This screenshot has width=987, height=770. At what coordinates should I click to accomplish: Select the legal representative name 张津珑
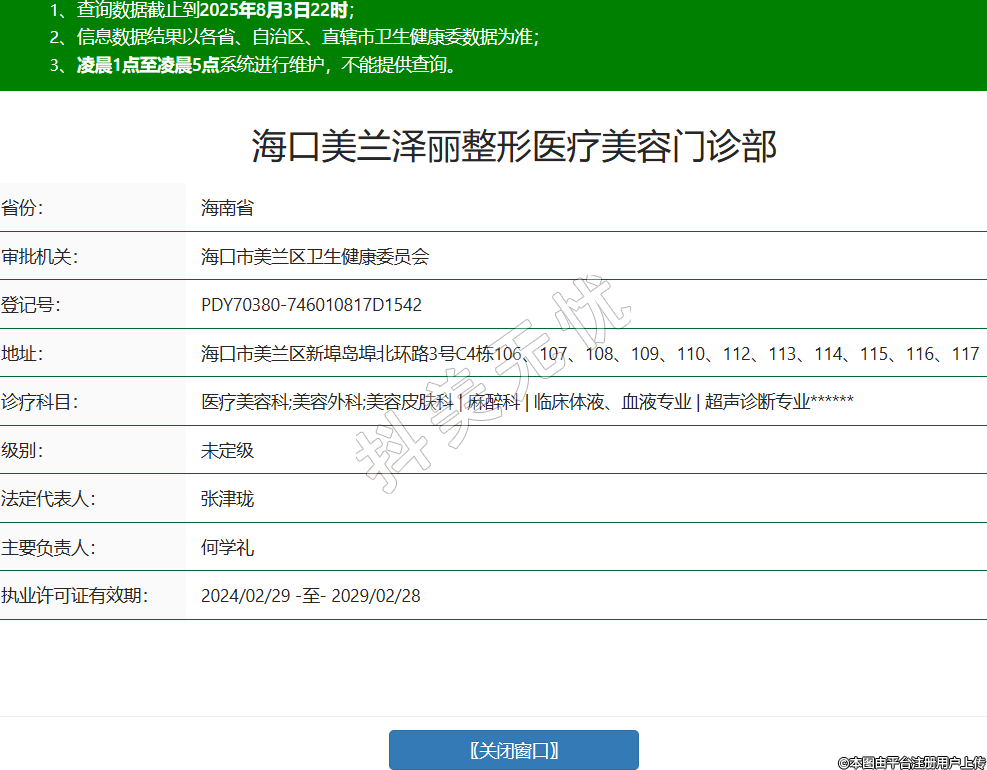coord(227,499)
